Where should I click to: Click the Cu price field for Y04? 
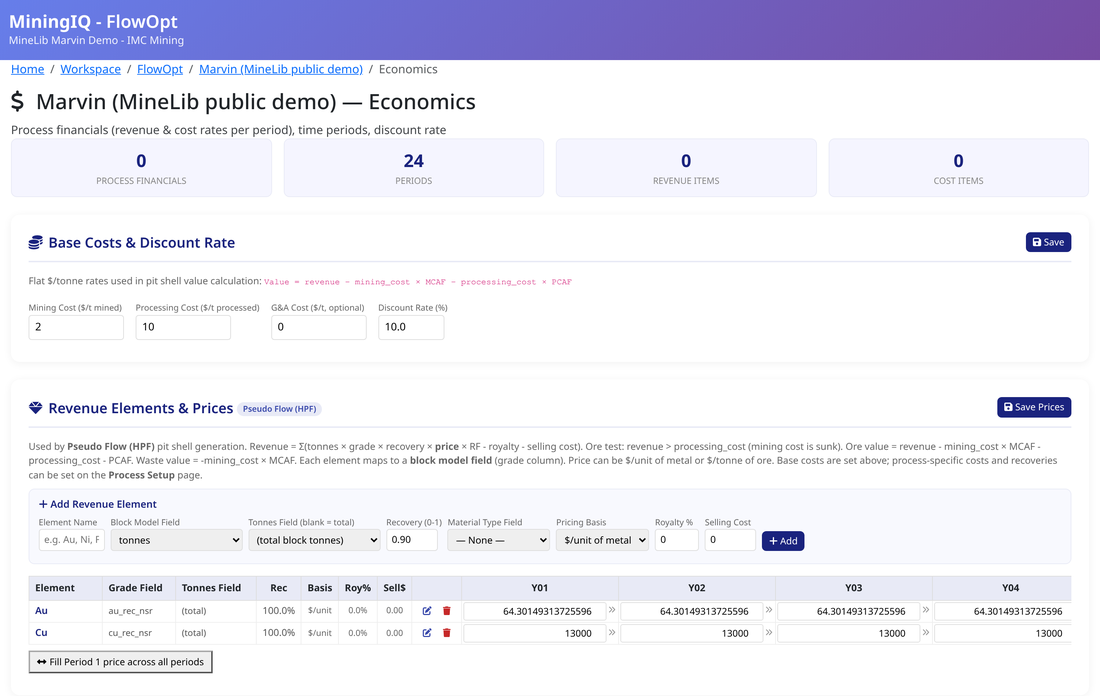point(1003,634)
